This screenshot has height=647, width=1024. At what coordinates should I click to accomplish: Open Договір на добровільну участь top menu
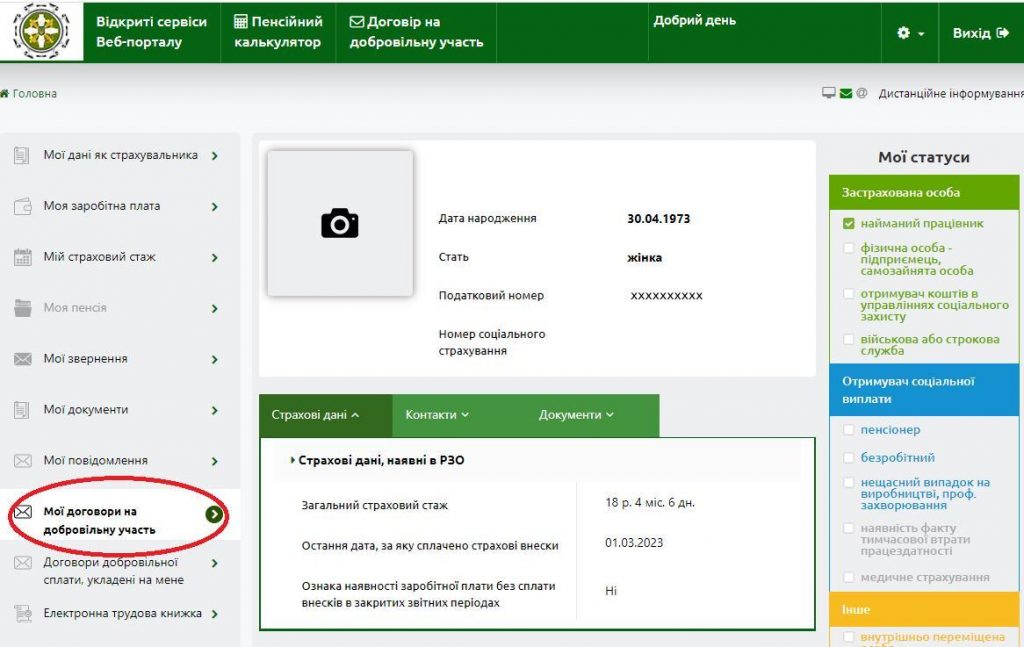click(x=416, y=32)
